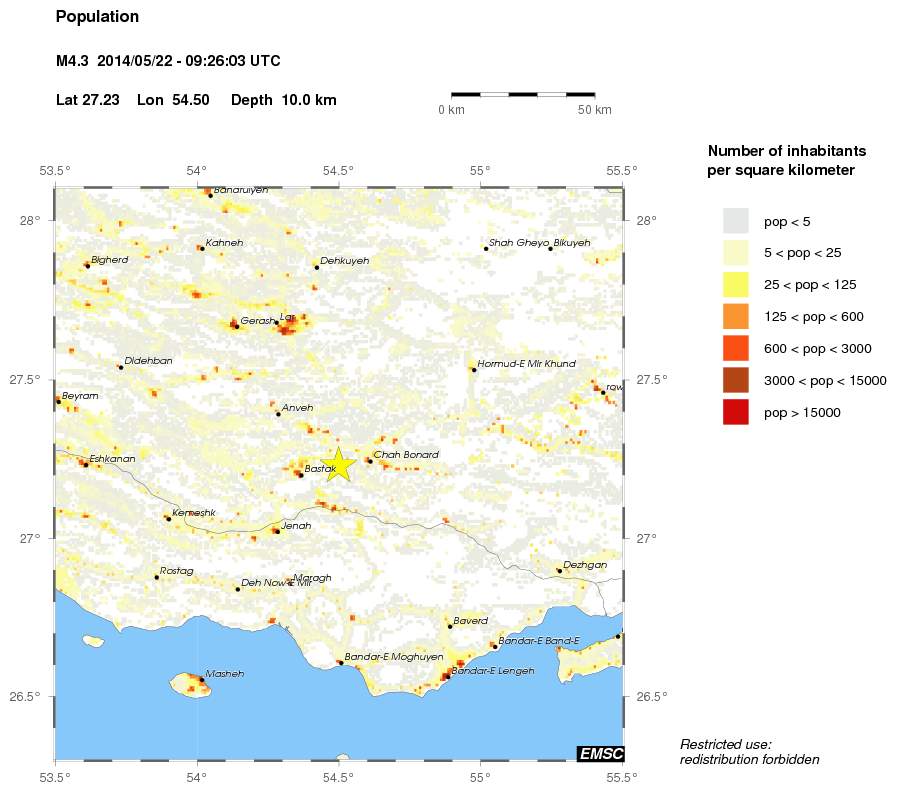
Task: Click the 'M4.3 2014/05/22 - 09:26:03 UTC' line
Action: pos(168,61)
